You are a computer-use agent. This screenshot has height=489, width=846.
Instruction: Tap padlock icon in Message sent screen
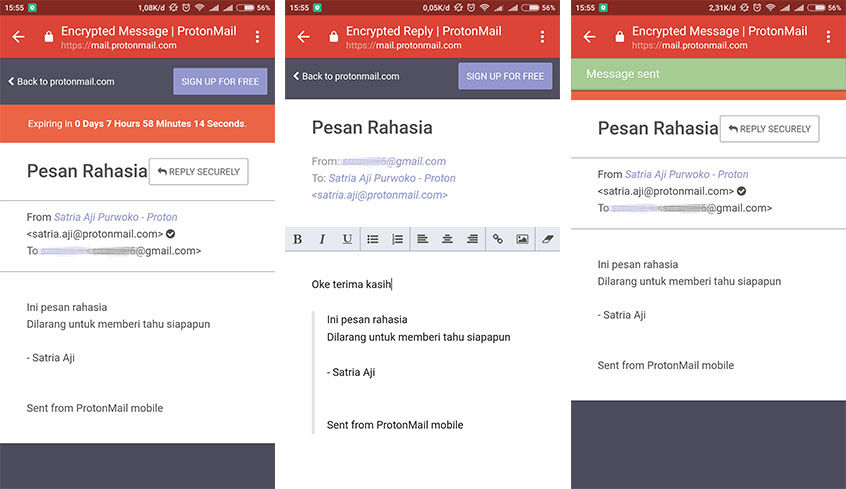[x=619, y=37]
